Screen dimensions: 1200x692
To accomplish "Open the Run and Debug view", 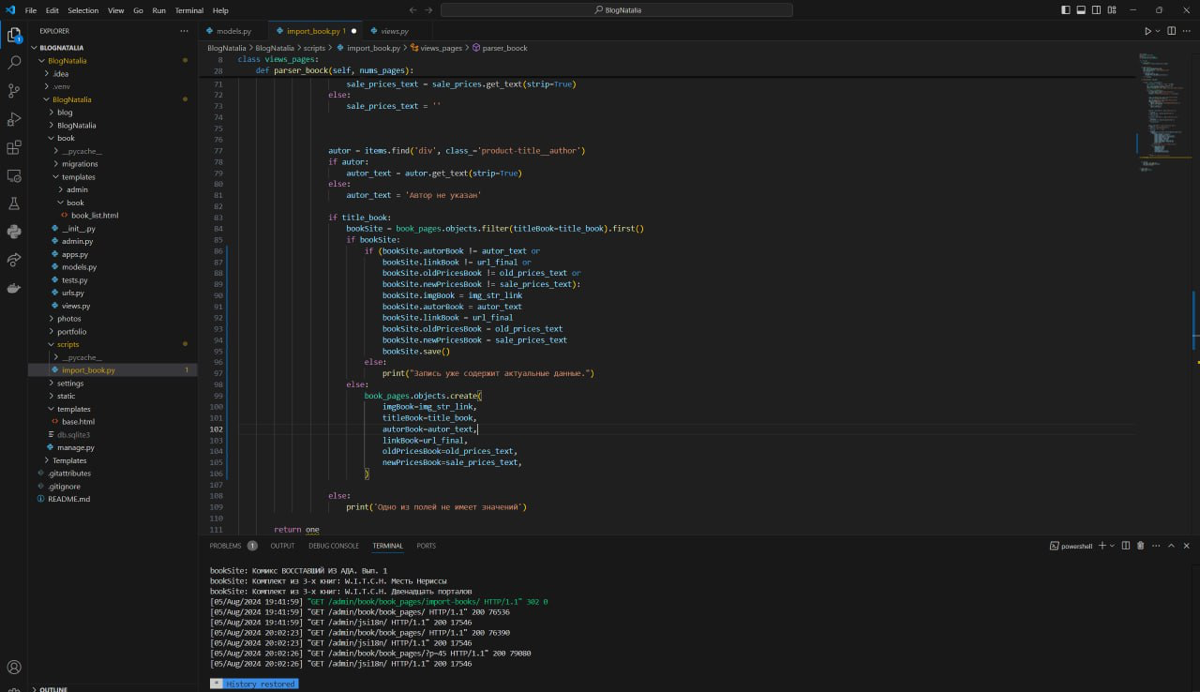I will click(x=14, y=119).
